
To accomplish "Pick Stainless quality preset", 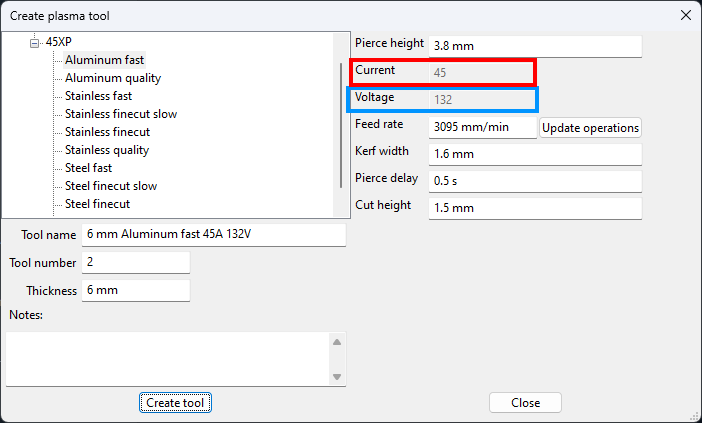I will coord(106,150).
